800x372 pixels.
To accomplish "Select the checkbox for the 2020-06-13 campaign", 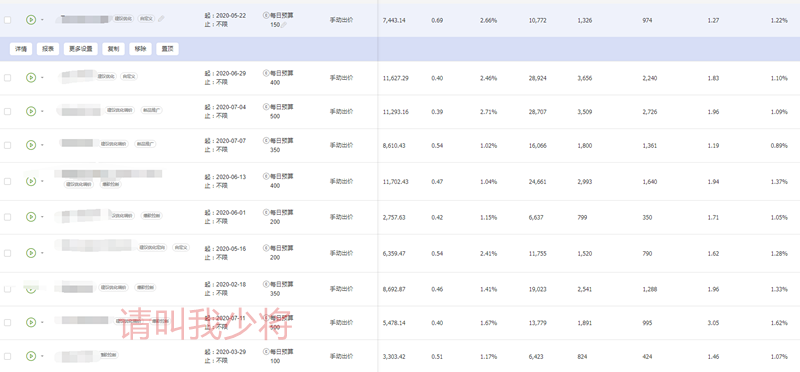I will click(7, 181).
